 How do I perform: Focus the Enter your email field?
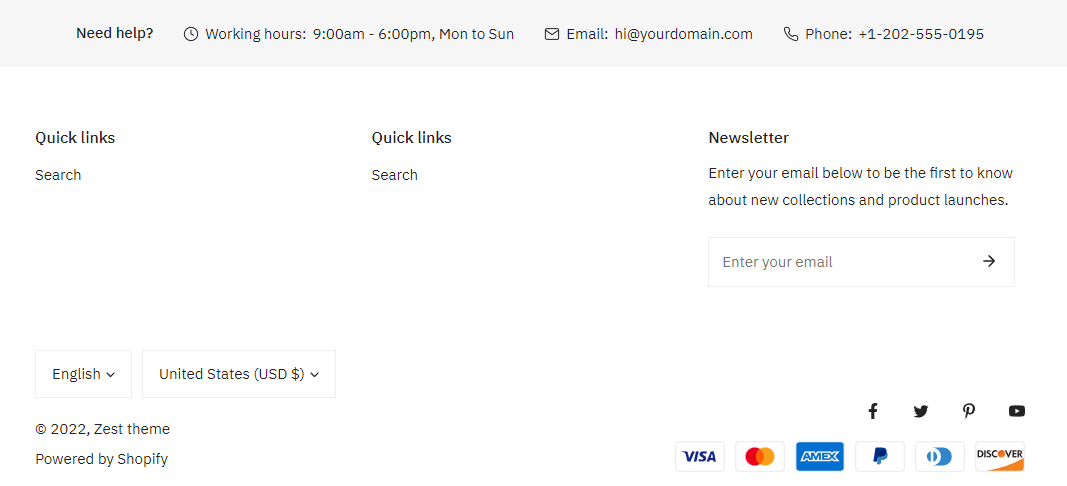point(835,262)
